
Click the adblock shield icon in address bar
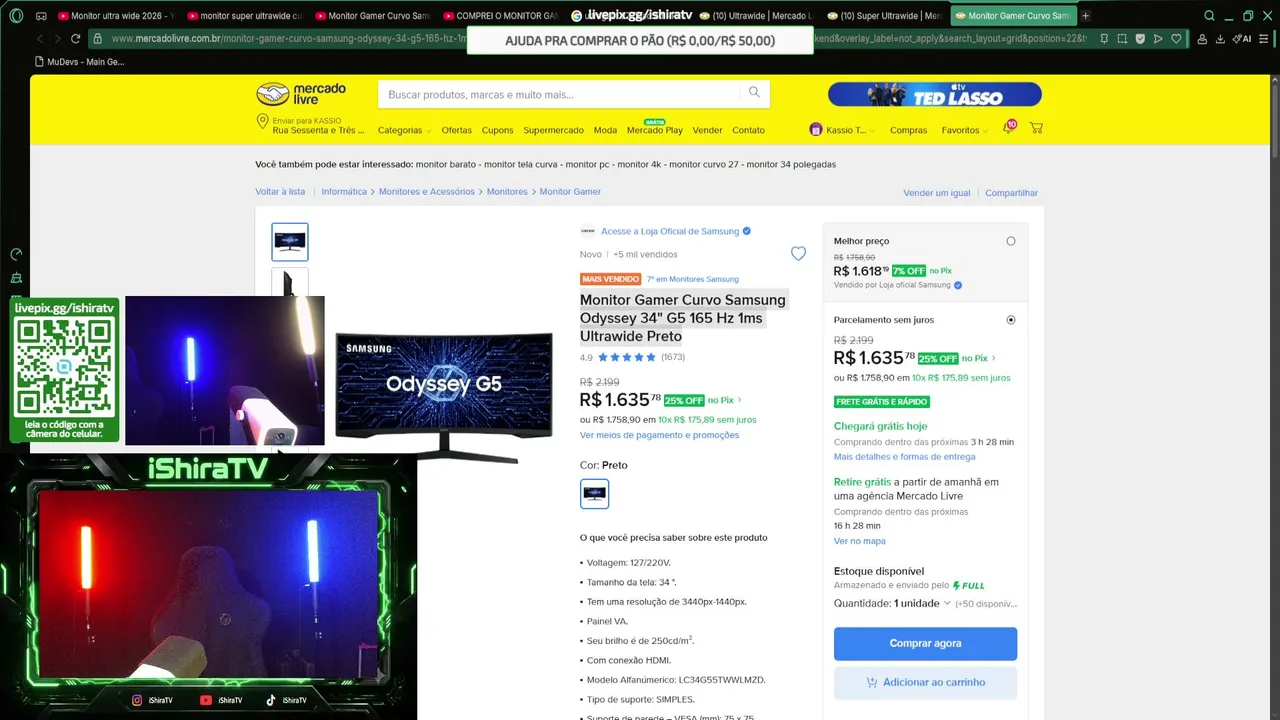pyautogui.click(x=1140, y=38)
